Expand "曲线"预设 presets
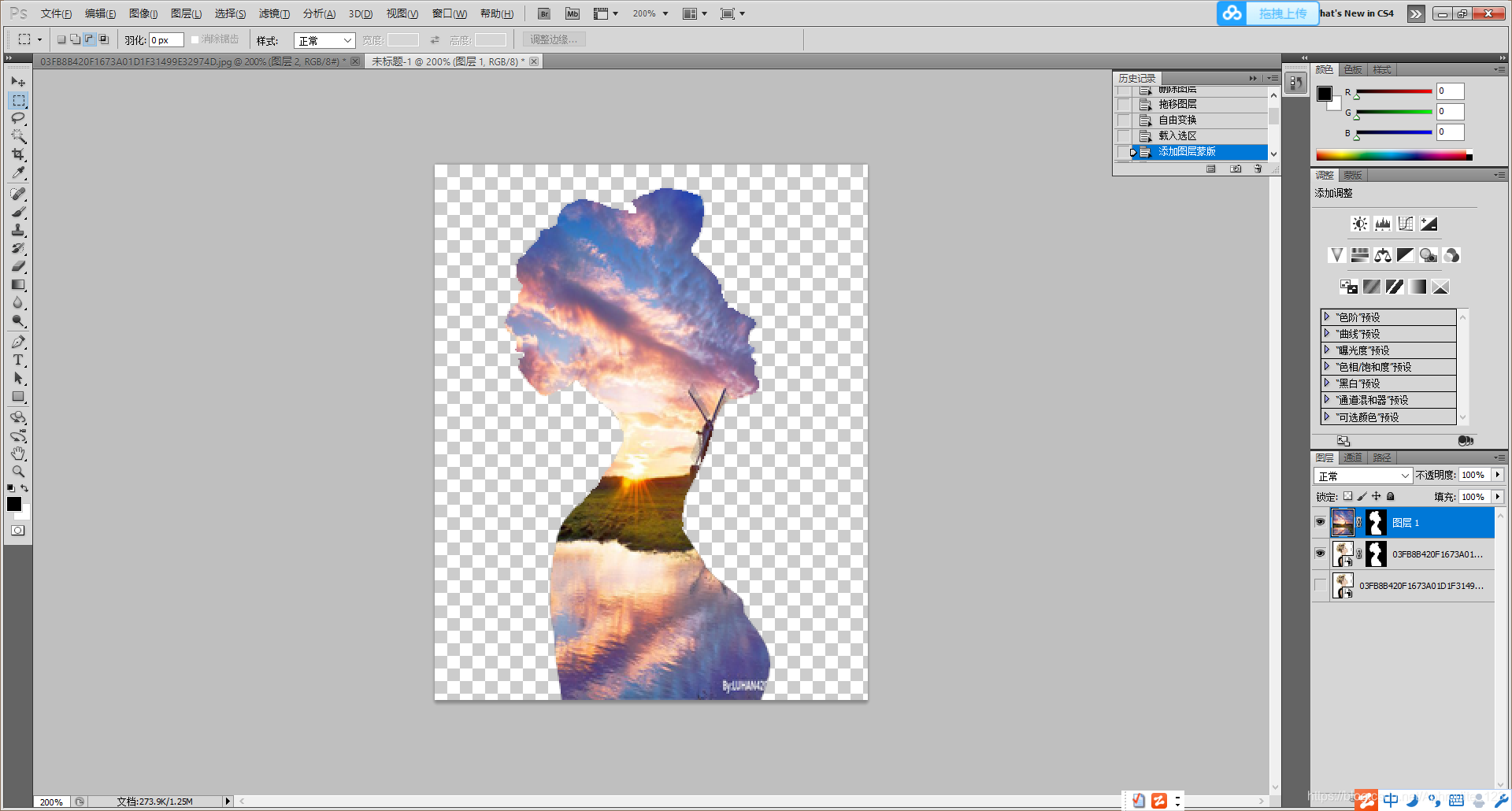The width and height of the screenshot is (1512, 811). (x=1326, y=333)
